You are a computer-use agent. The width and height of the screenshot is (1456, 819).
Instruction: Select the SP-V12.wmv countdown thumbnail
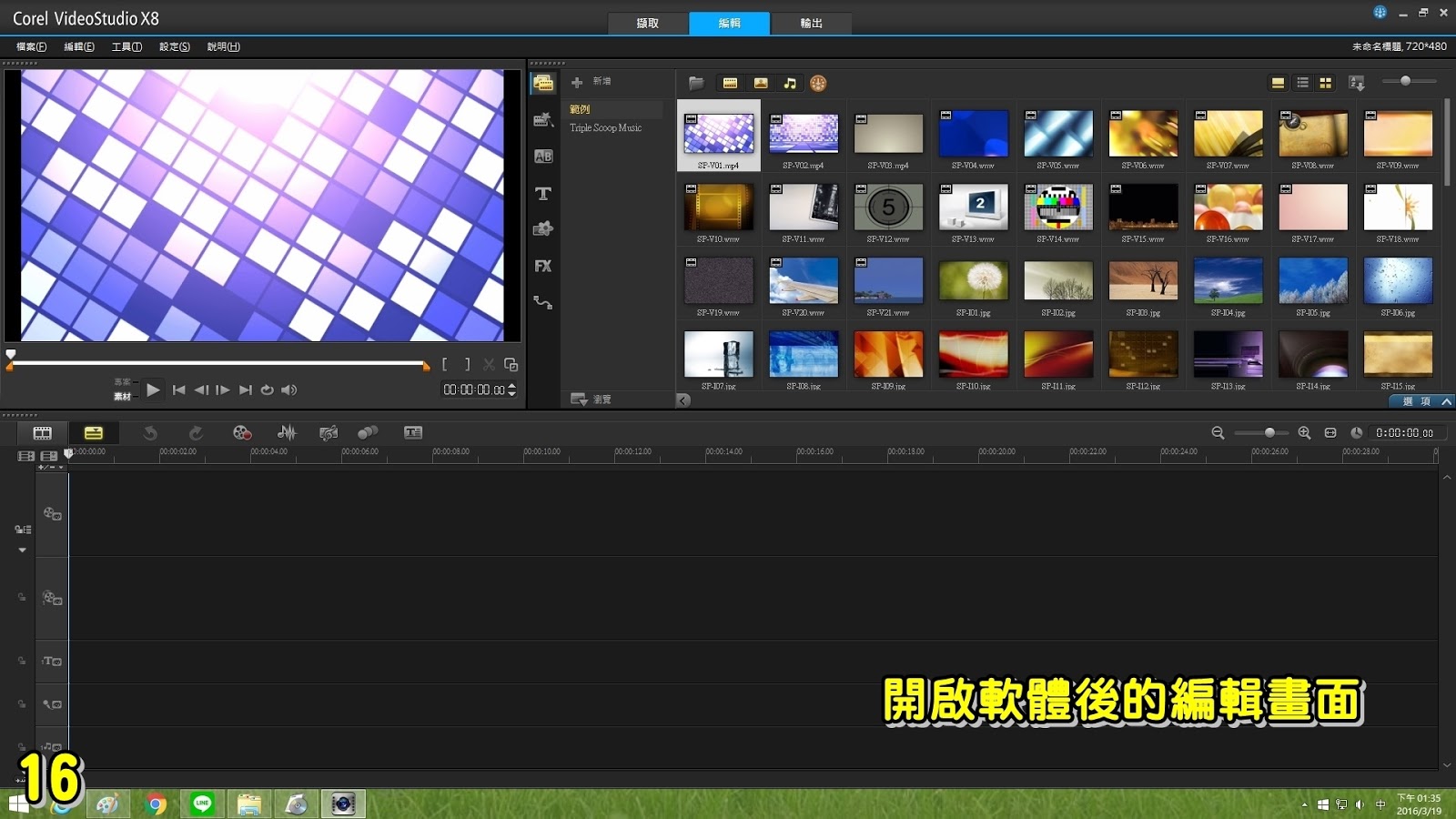click(888, 207)
